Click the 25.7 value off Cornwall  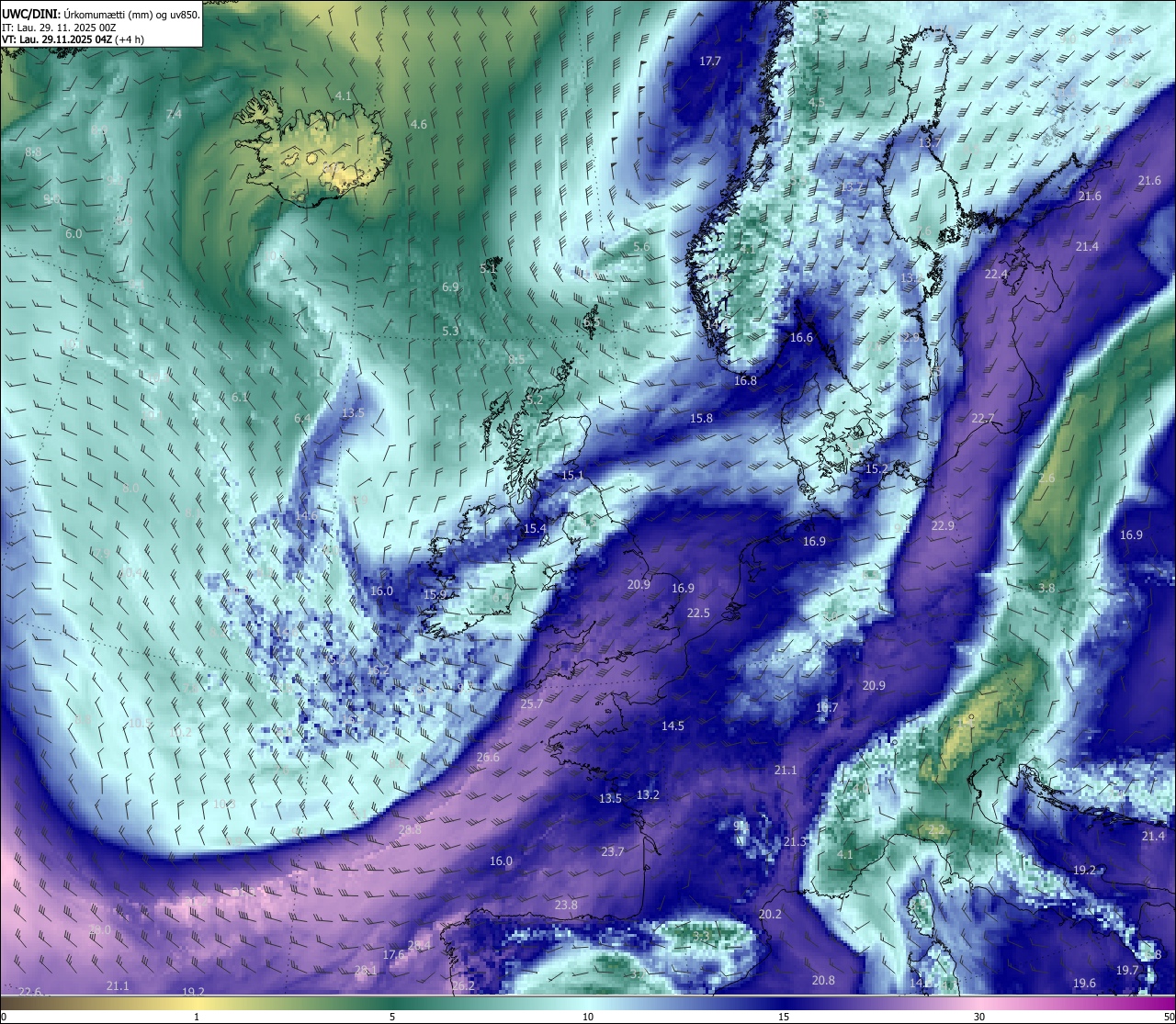point(532,704)
